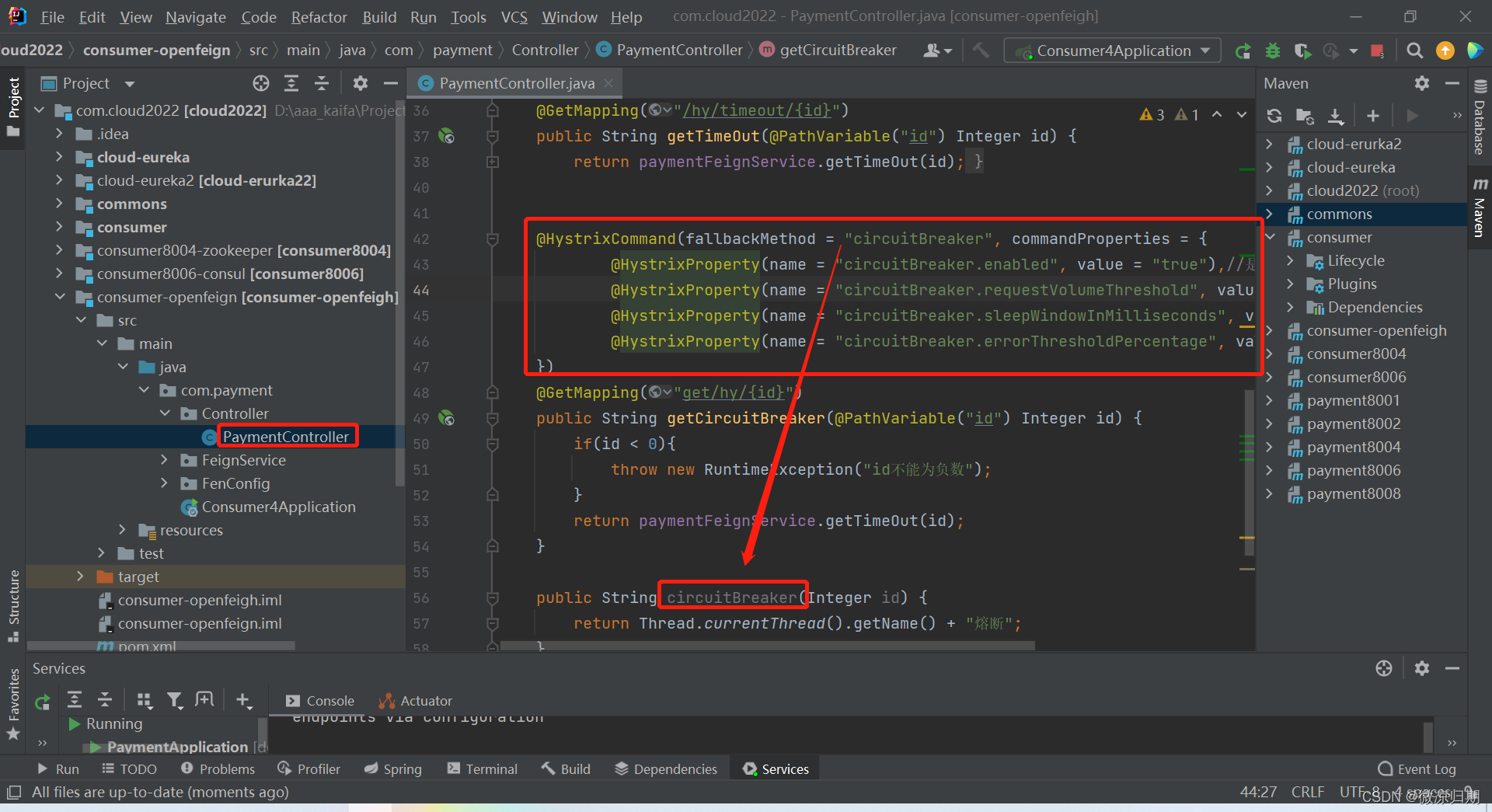
Task: Click the Debug bug icon in toolbar
Action: click(1273, 51)
